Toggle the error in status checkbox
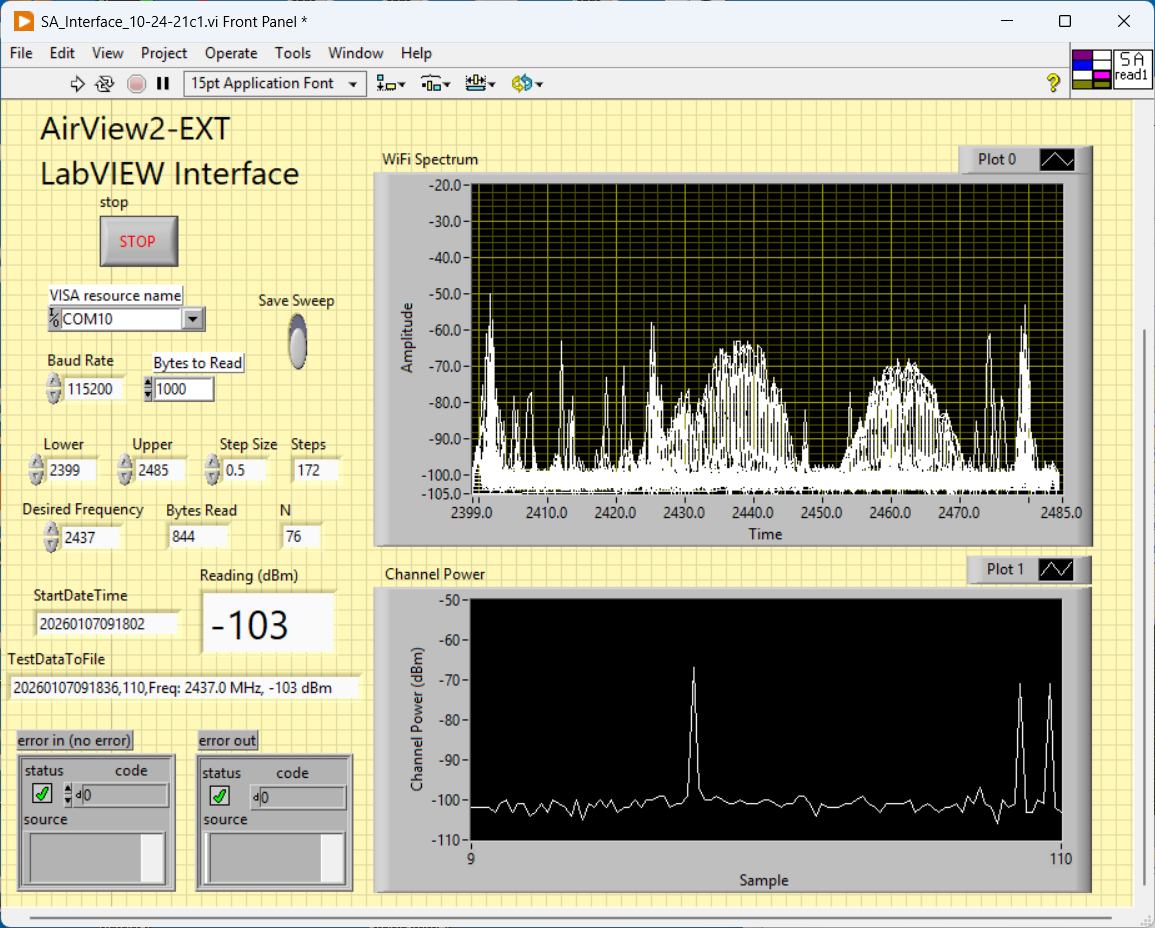The image size is (1155, 928). pos(42,795)
